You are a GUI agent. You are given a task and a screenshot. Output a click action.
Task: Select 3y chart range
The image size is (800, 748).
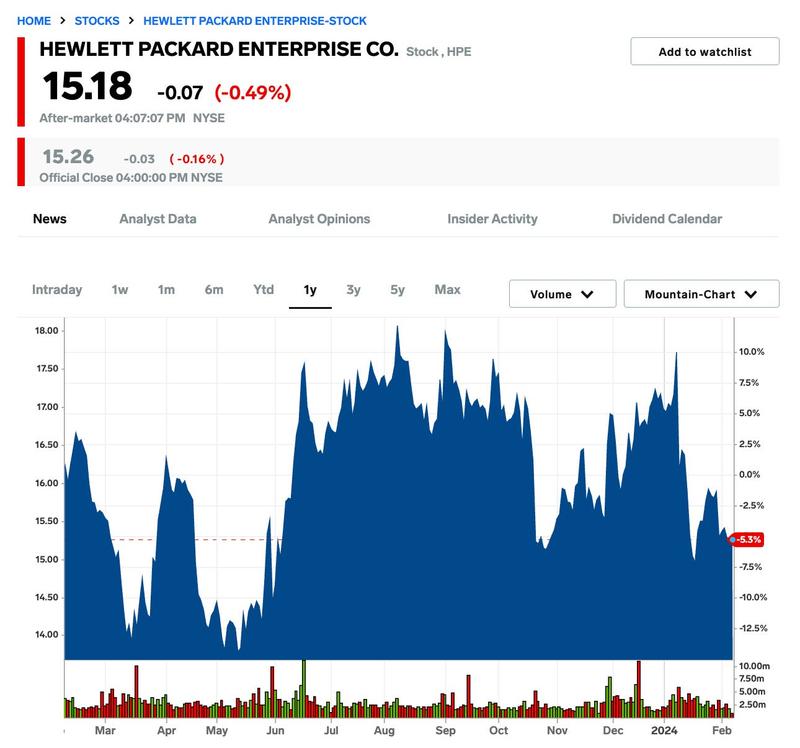(x=354, y=290)
